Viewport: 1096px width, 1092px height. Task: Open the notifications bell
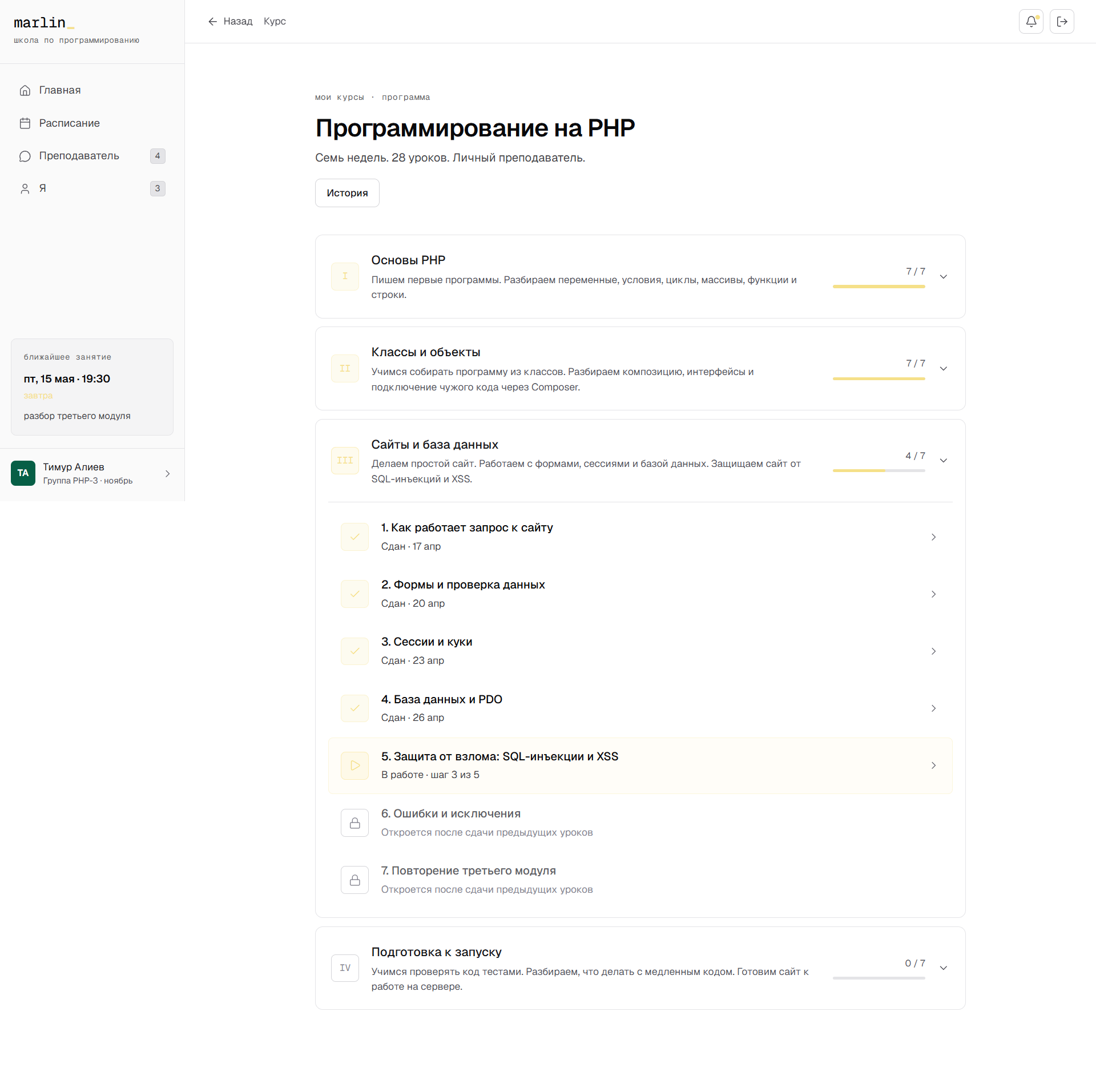tap(1031, 22)
